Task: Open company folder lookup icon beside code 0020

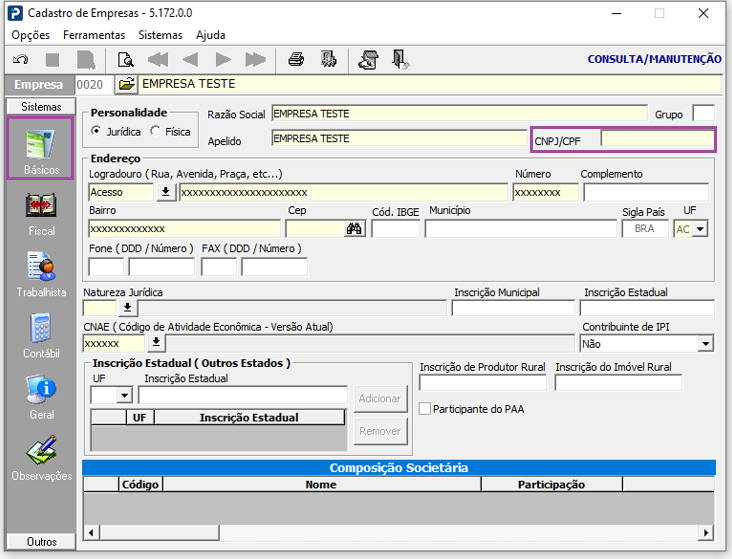Action: (126, 85)
